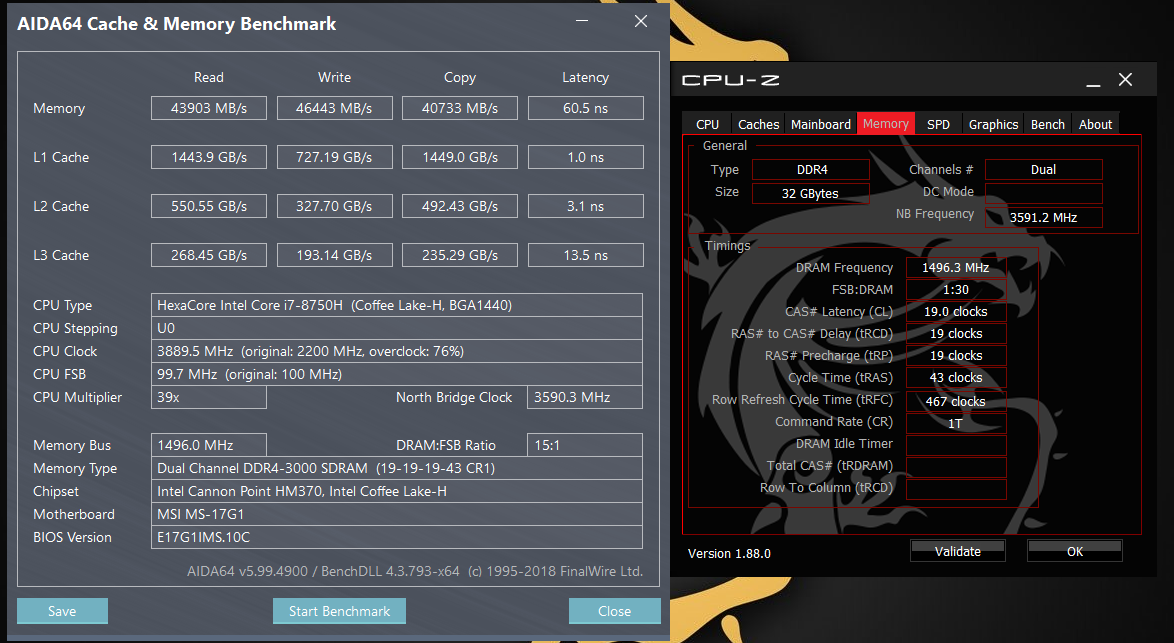Click the L3 Cache Write 193.14 GB/s value
The height and width of the screenshot is (643, 1174).
(335, 255)
